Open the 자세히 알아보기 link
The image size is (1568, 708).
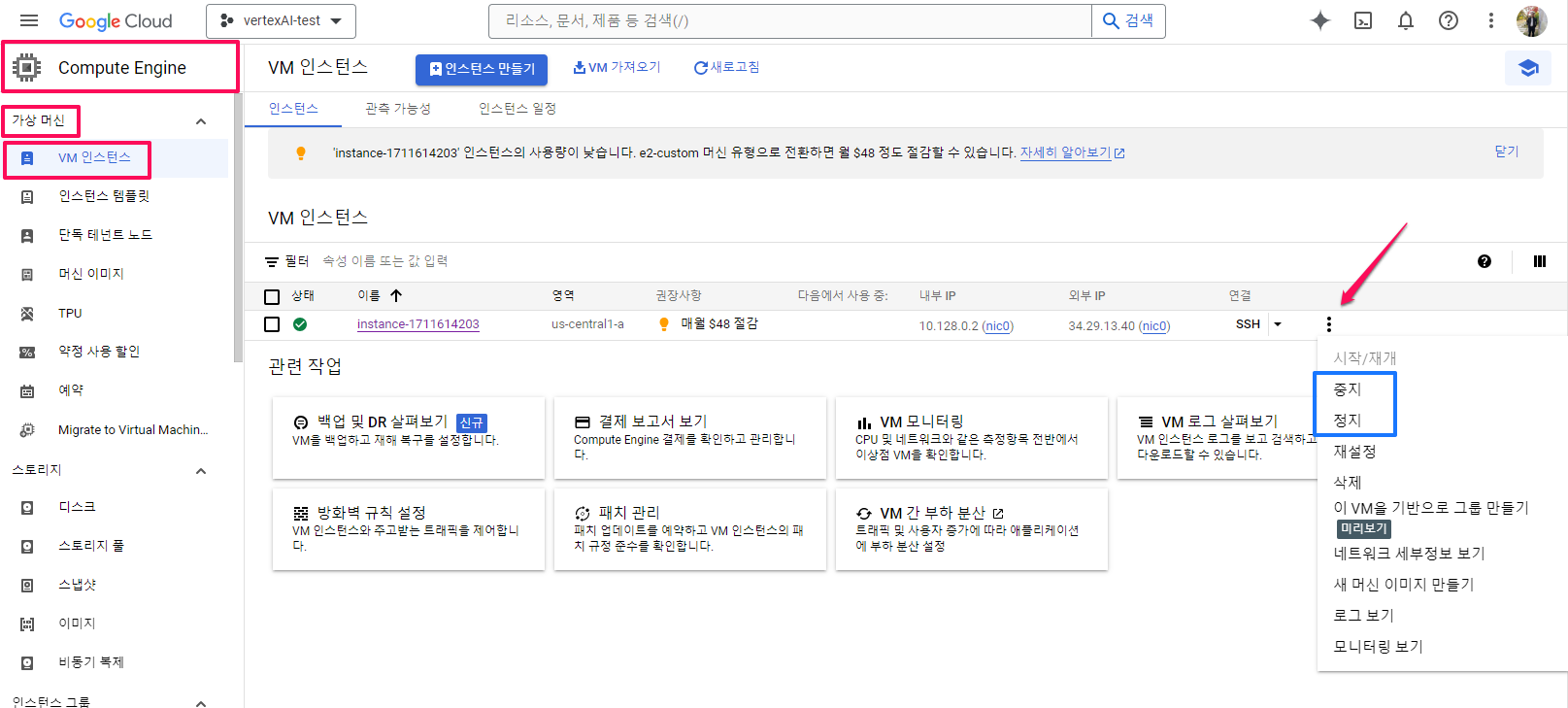coord(1072,152)
